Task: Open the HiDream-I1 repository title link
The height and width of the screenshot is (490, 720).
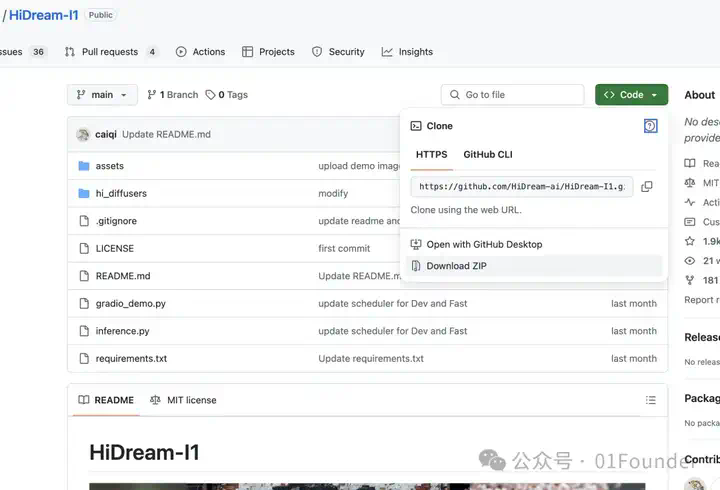Action: [x=44, y=15]
